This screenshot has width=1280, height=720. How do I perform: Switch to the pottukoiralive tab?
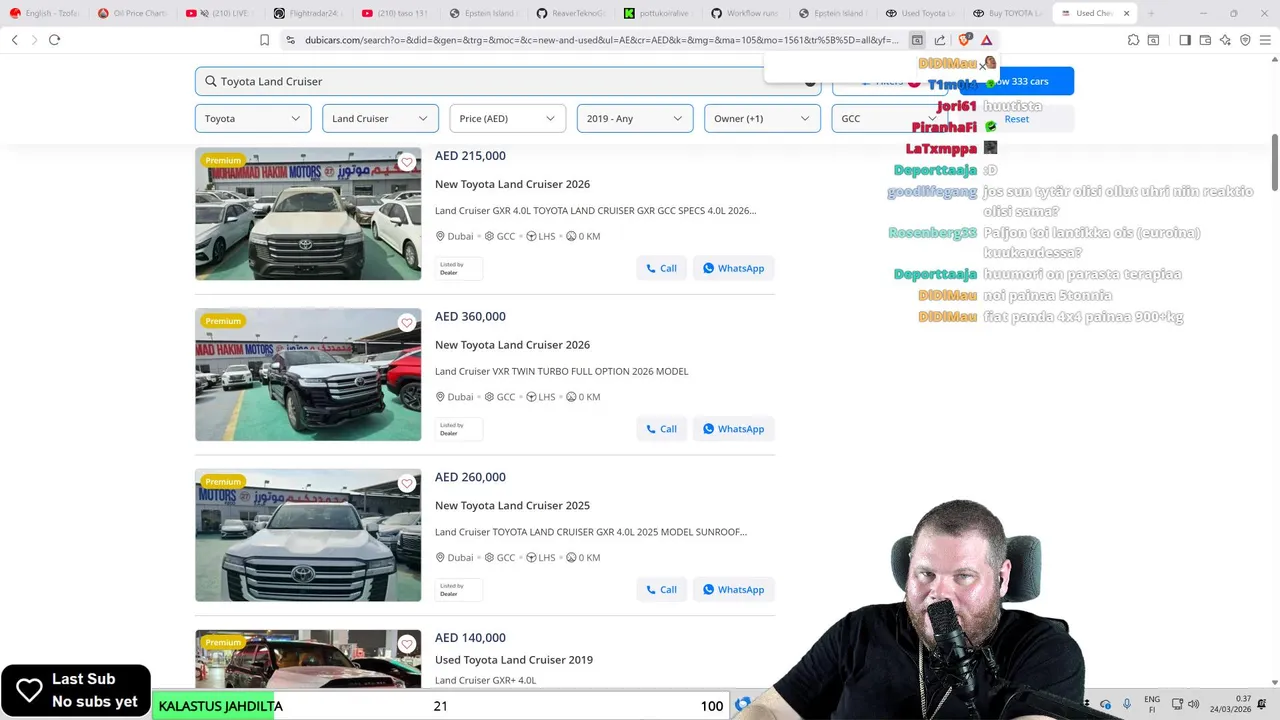[x=661, y=13]
